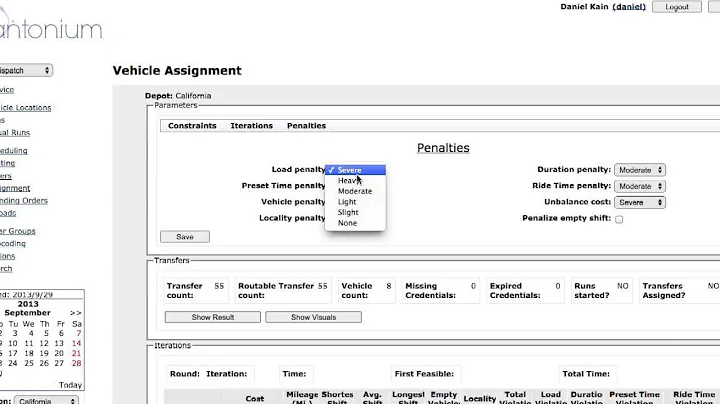The image size is (720, 404).
Task: Select September 25 in the calendar
Action: (x=29, y=363)
